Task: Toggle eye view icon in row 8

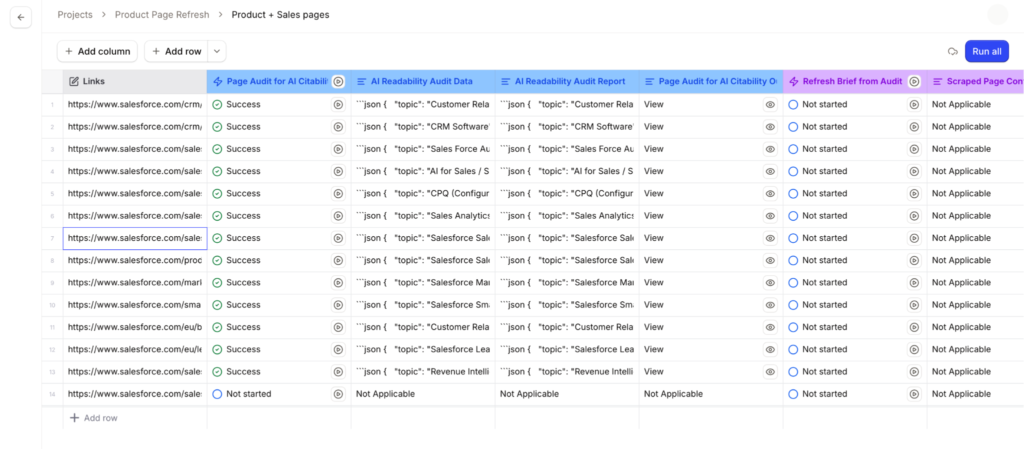Action: point(771,260)
